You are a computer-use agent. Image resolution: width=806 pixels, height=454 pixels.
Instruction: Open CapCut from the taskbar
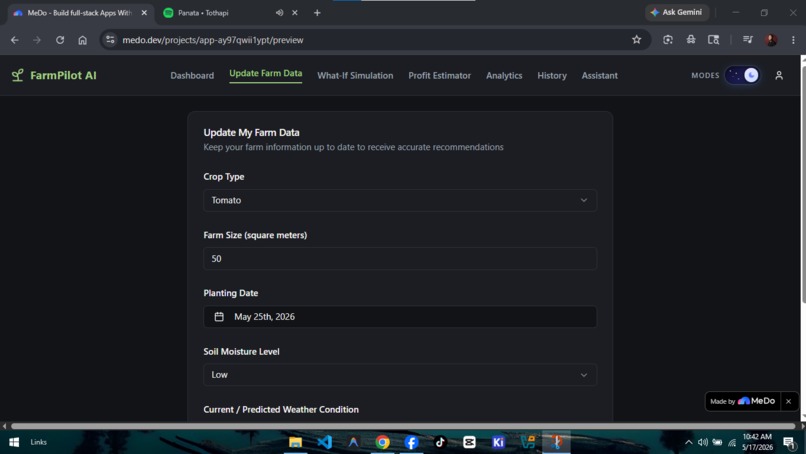pyautogui.click(x=469, y=442)
